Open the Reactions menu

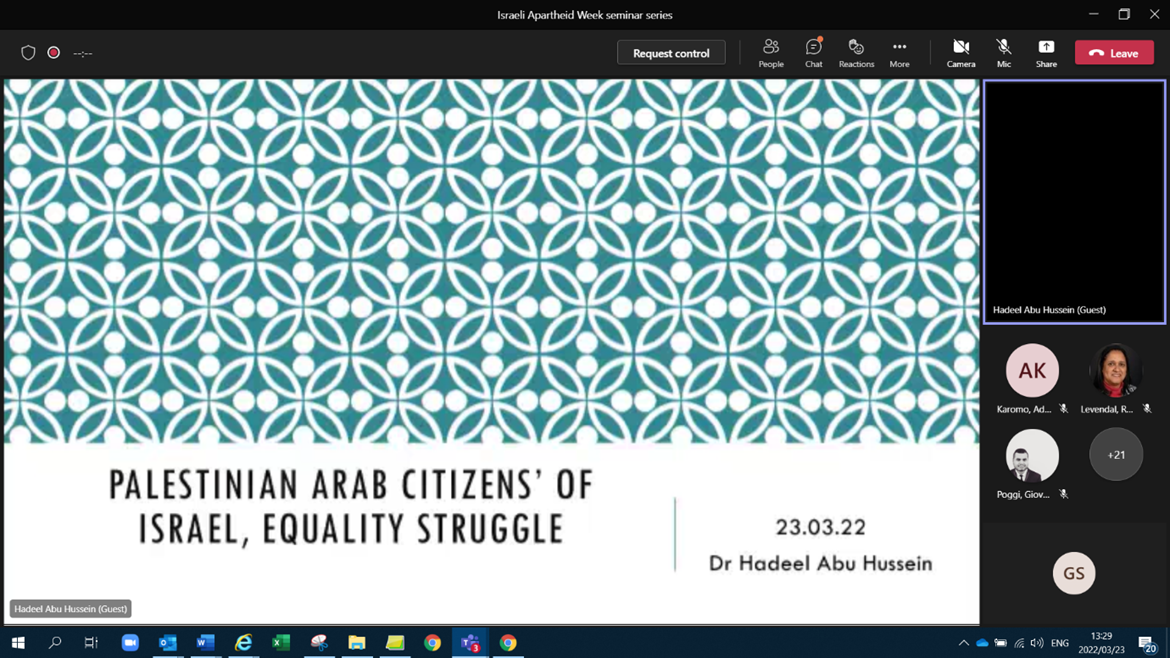(856, 53)
